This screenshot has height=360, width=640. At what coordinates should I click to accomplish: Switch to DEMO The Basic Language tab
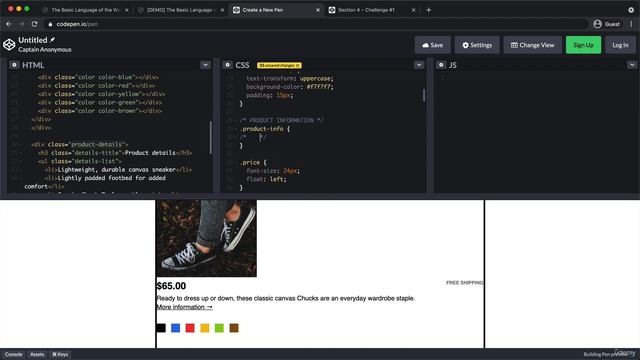(181, 10)
